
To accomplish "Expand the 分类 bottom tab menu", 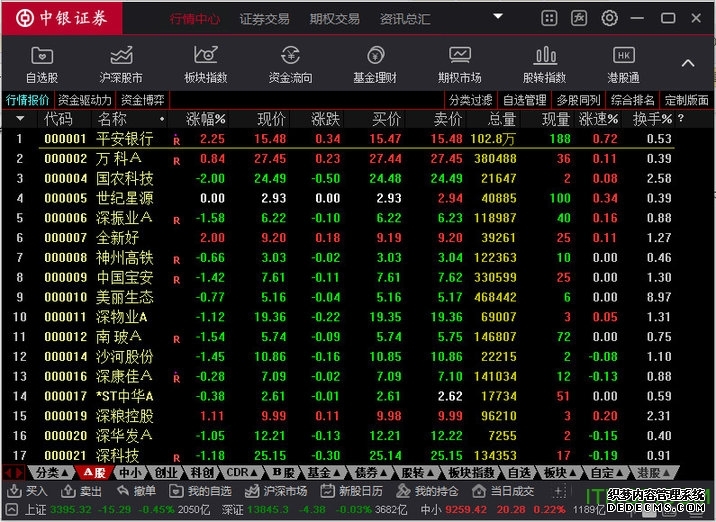I will tap(53, 473).
